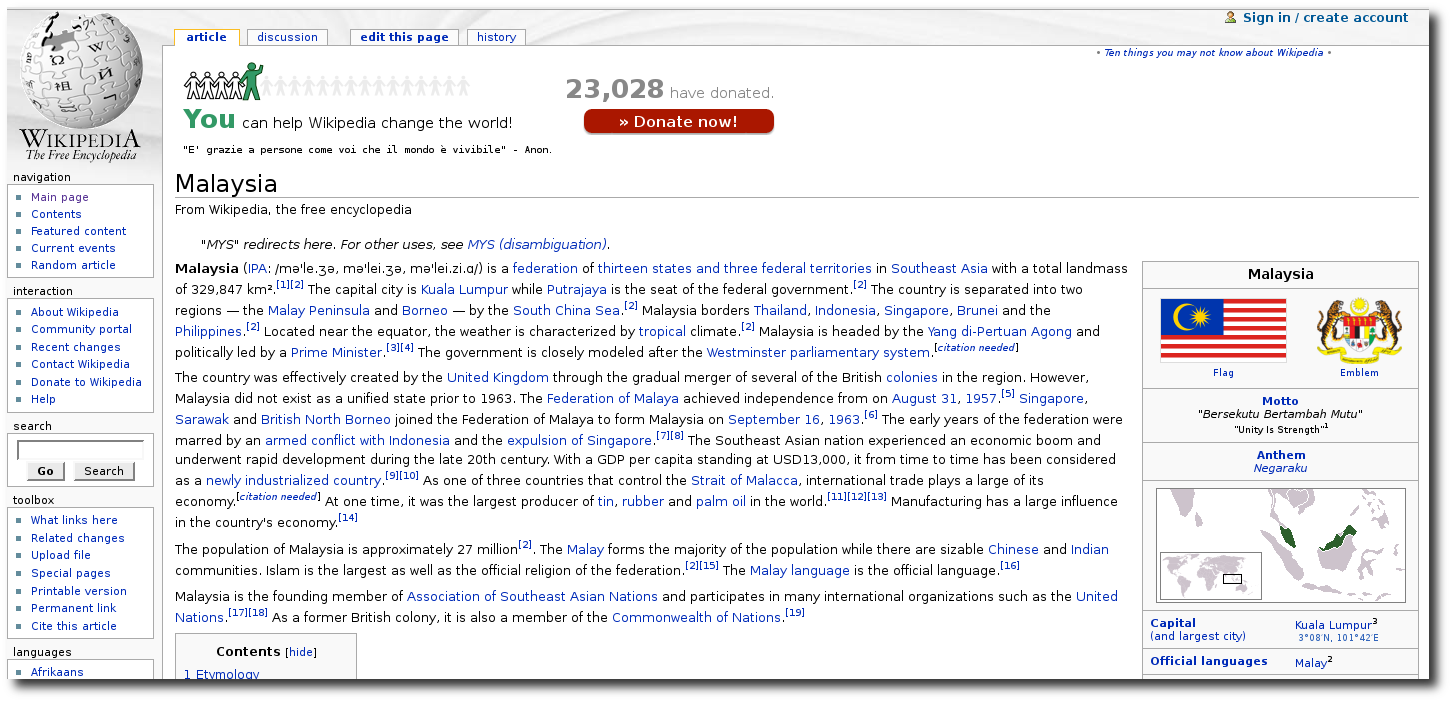The height and width of the screenshot is (702, 1452).
Task: Open Printable version link
Action: click(79, 591)
